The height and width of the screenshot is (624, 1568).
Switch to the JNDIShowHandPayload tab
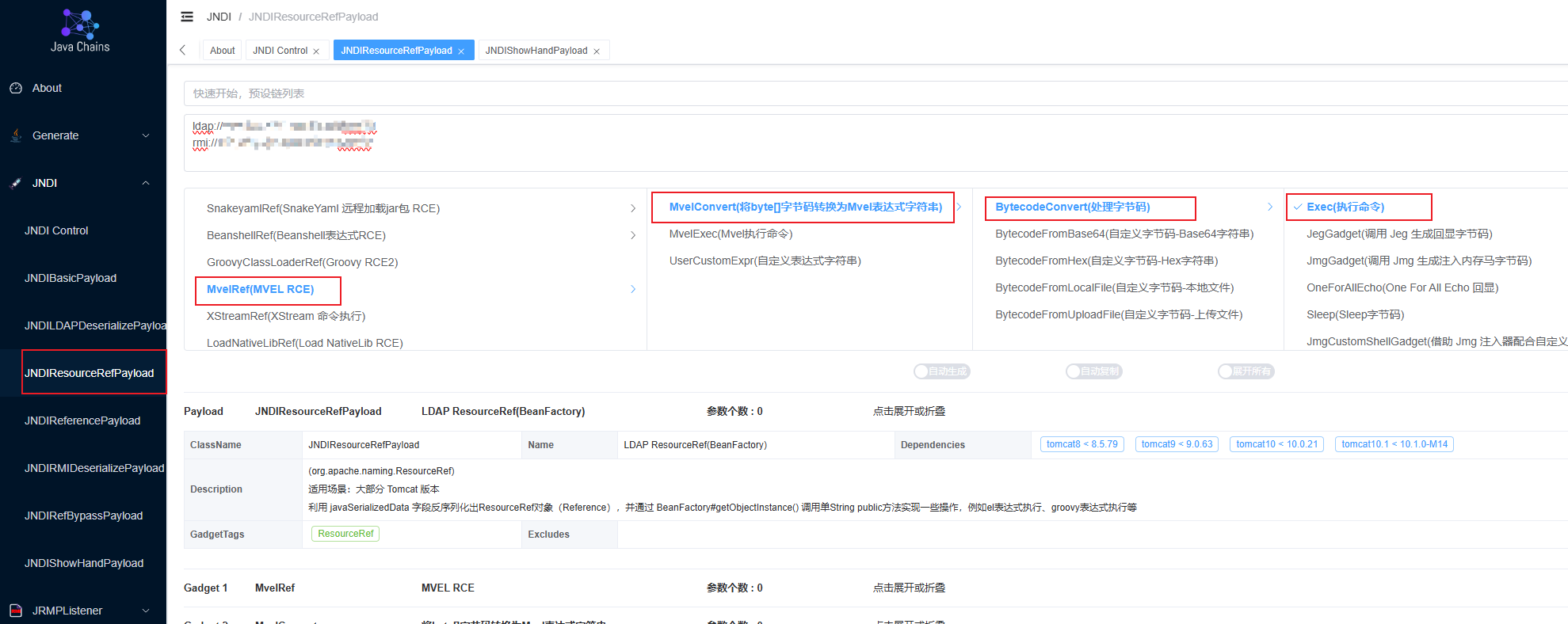(536, 51)
